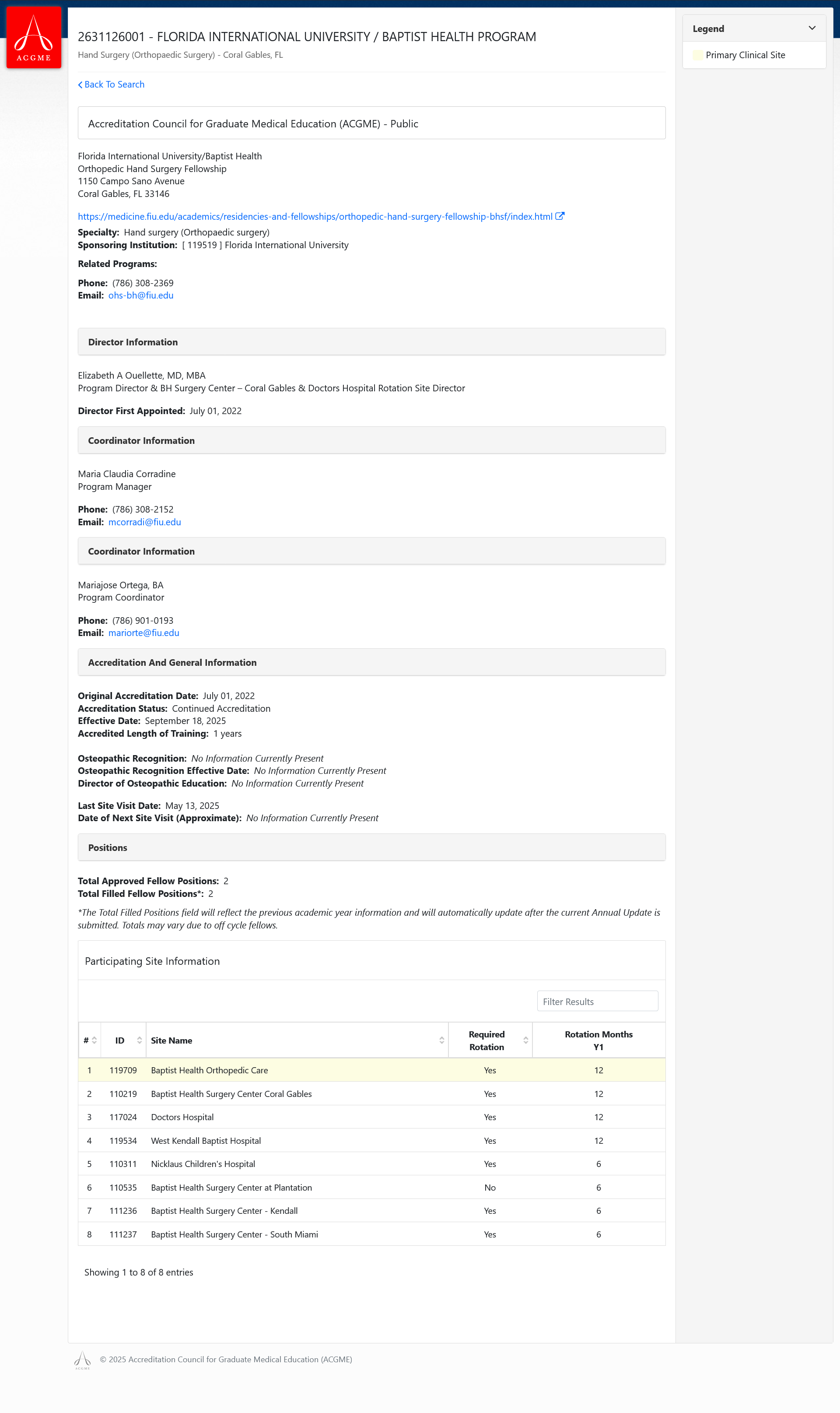Click the Rotation Months Y1 column header

[598, 1040]
